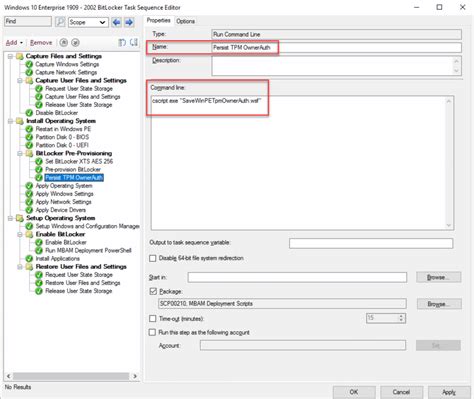Click the green check icon of Pre-provision BitLocker
Image resolution: width=474 pixels, height=399 pixels.
click(39, 169)
